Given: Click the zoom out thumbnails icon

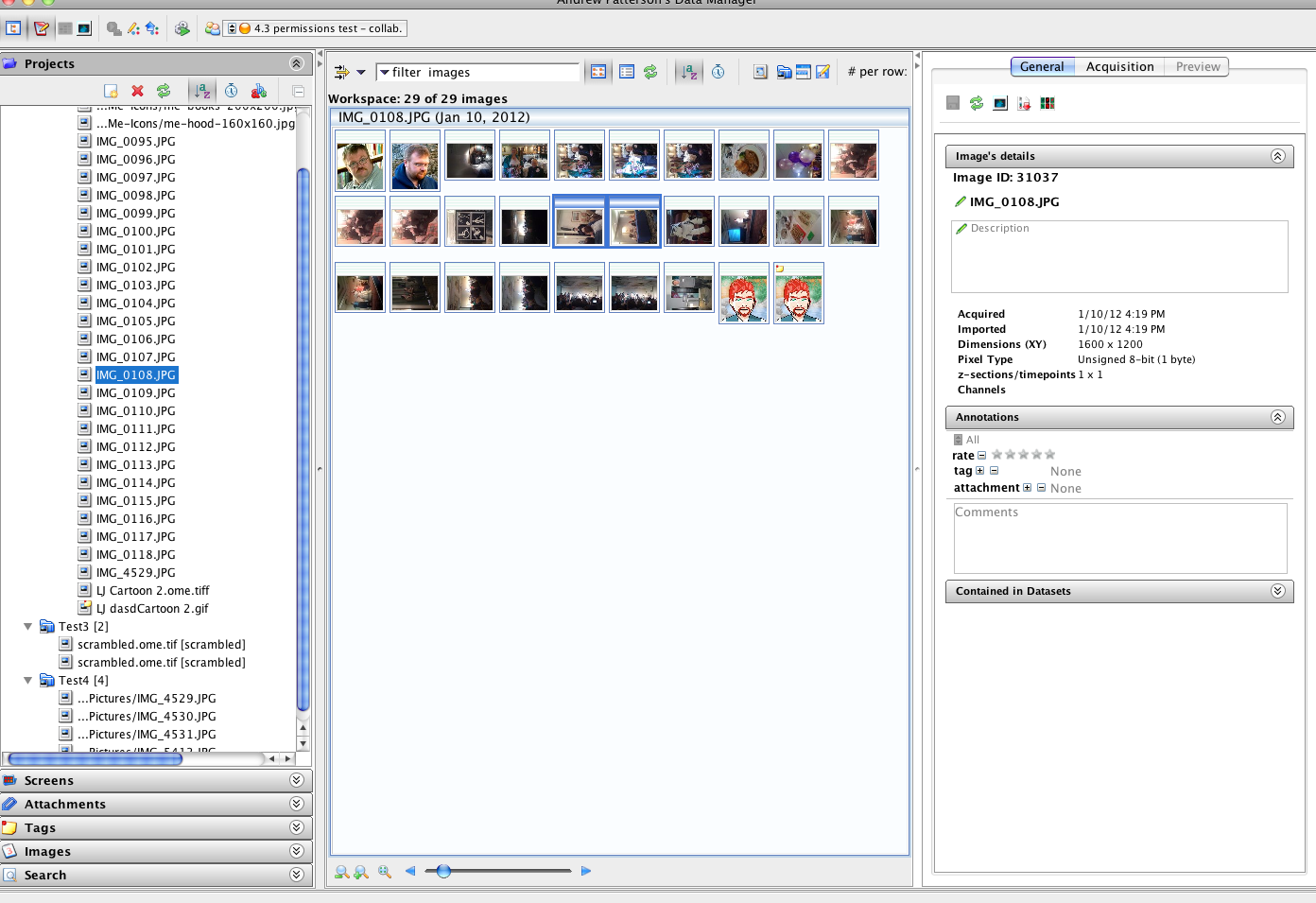Looking at the screenshot, I should click(342, 872).
